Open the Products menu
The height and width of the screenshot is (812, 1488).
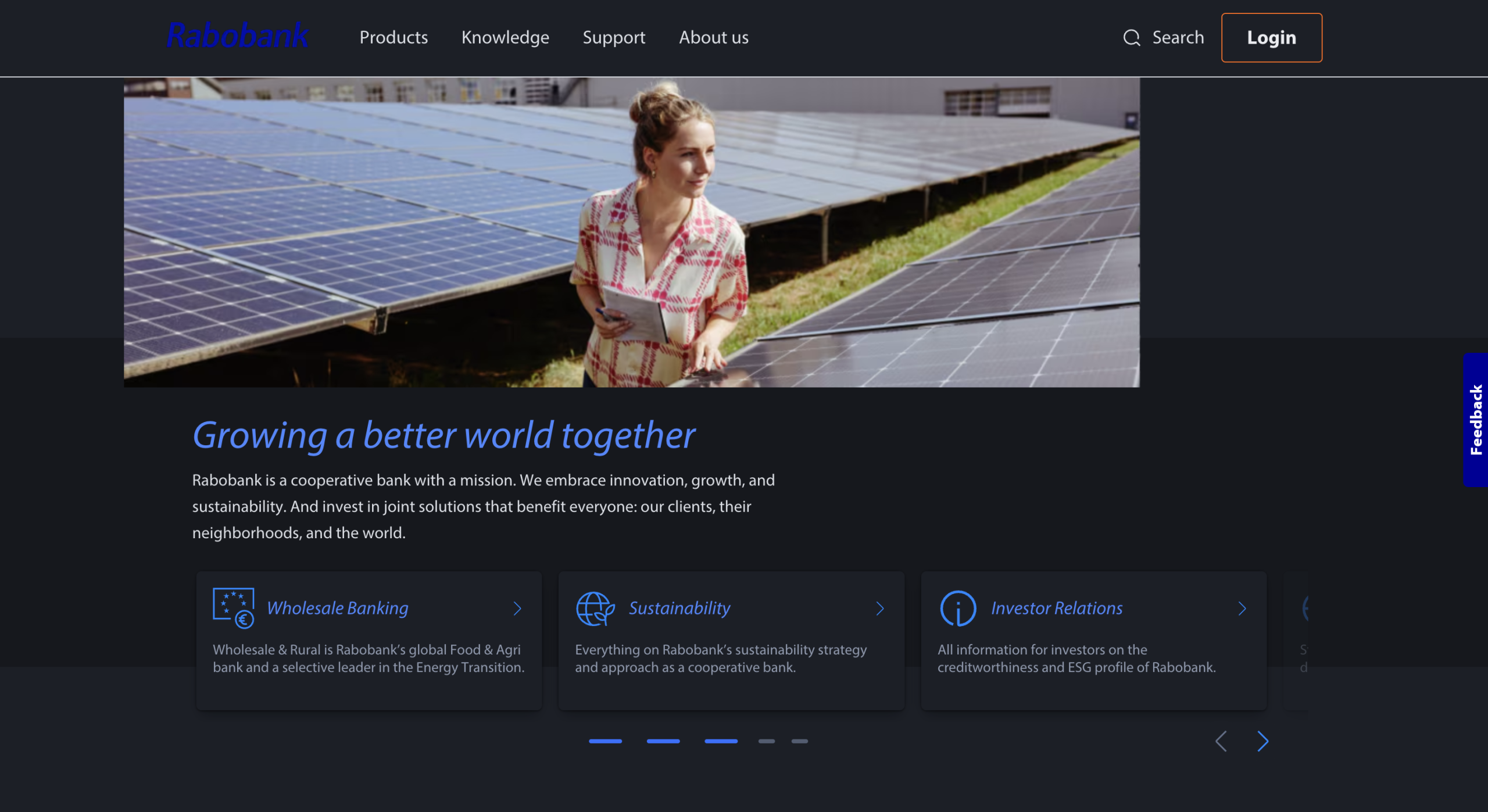click(x=394, y=38)
